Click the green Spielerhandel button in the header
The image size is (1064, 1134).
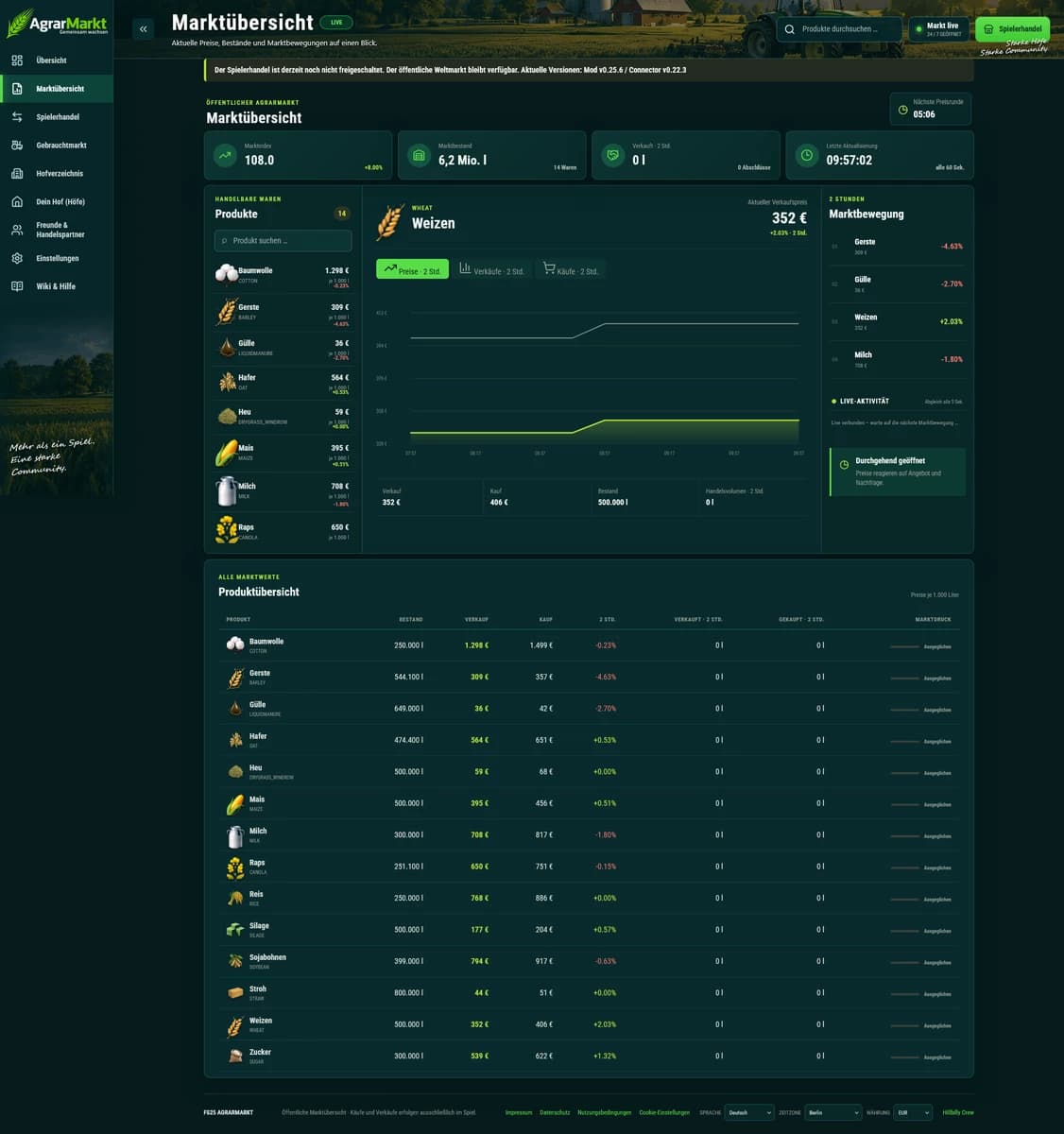pos(1012,29)
